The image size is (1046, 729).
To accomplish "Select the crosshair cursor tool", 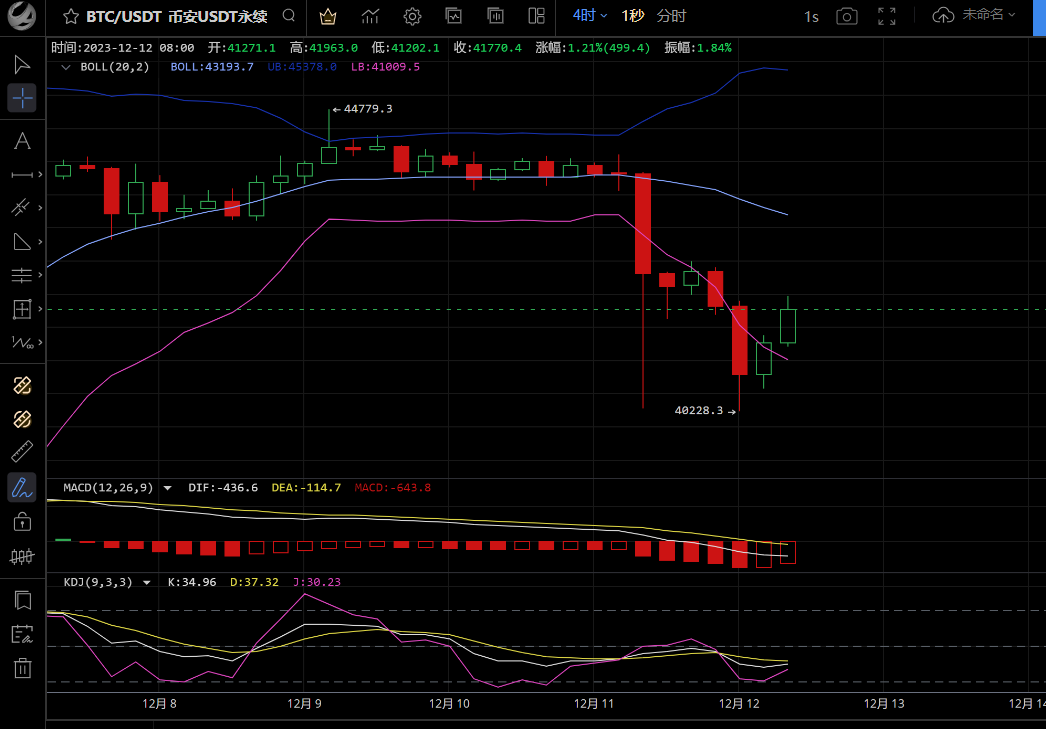I will [22, 98].
